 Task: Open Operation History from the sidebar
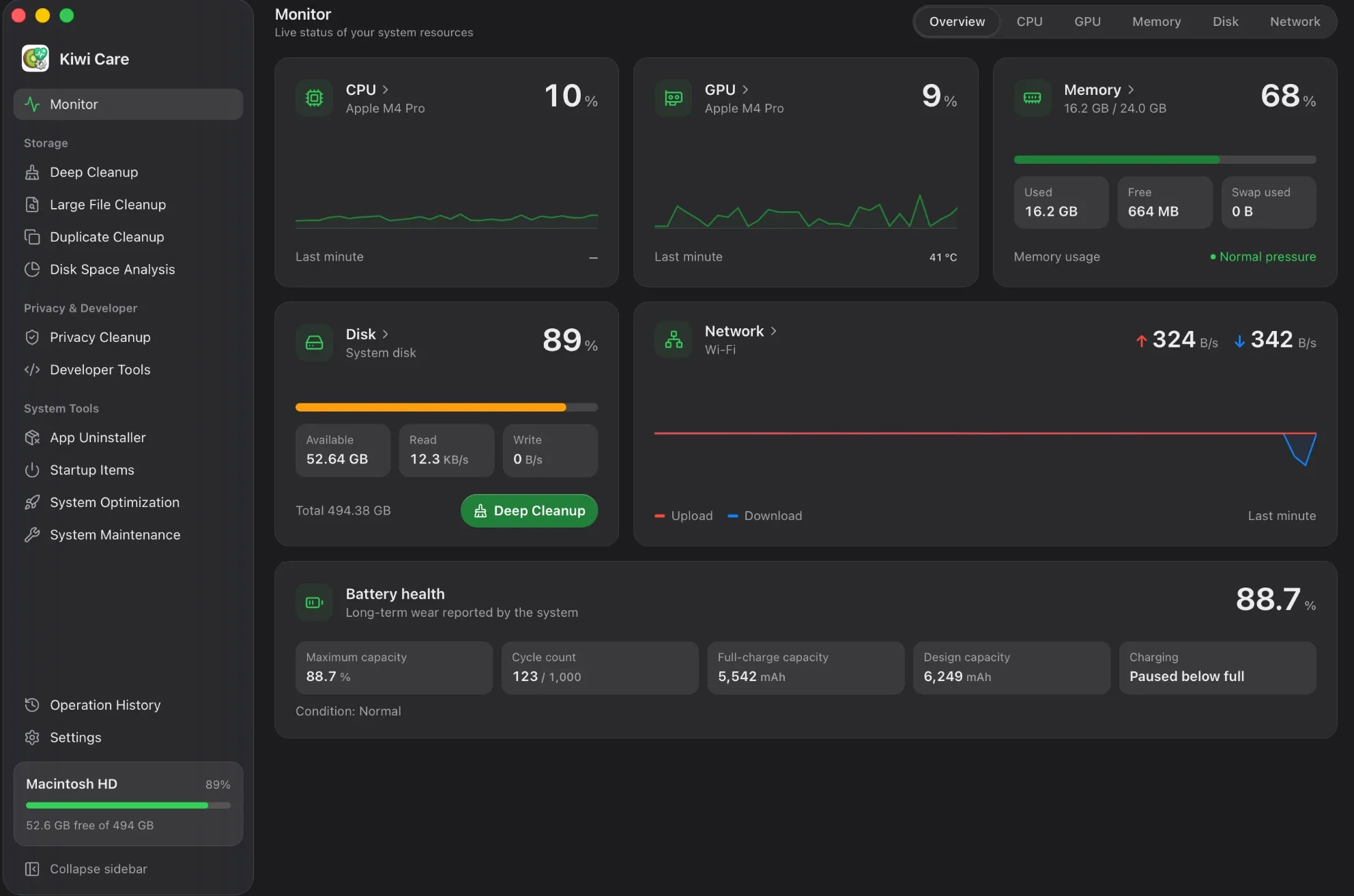click(128, 705)
